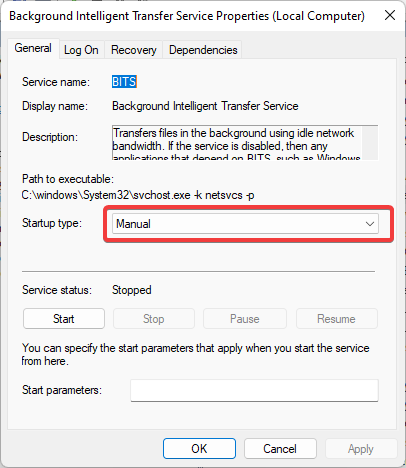Start the service with the Start button
Image resolution: width=406 pixels, height=468 pixels.
click(x=64, y=319)
